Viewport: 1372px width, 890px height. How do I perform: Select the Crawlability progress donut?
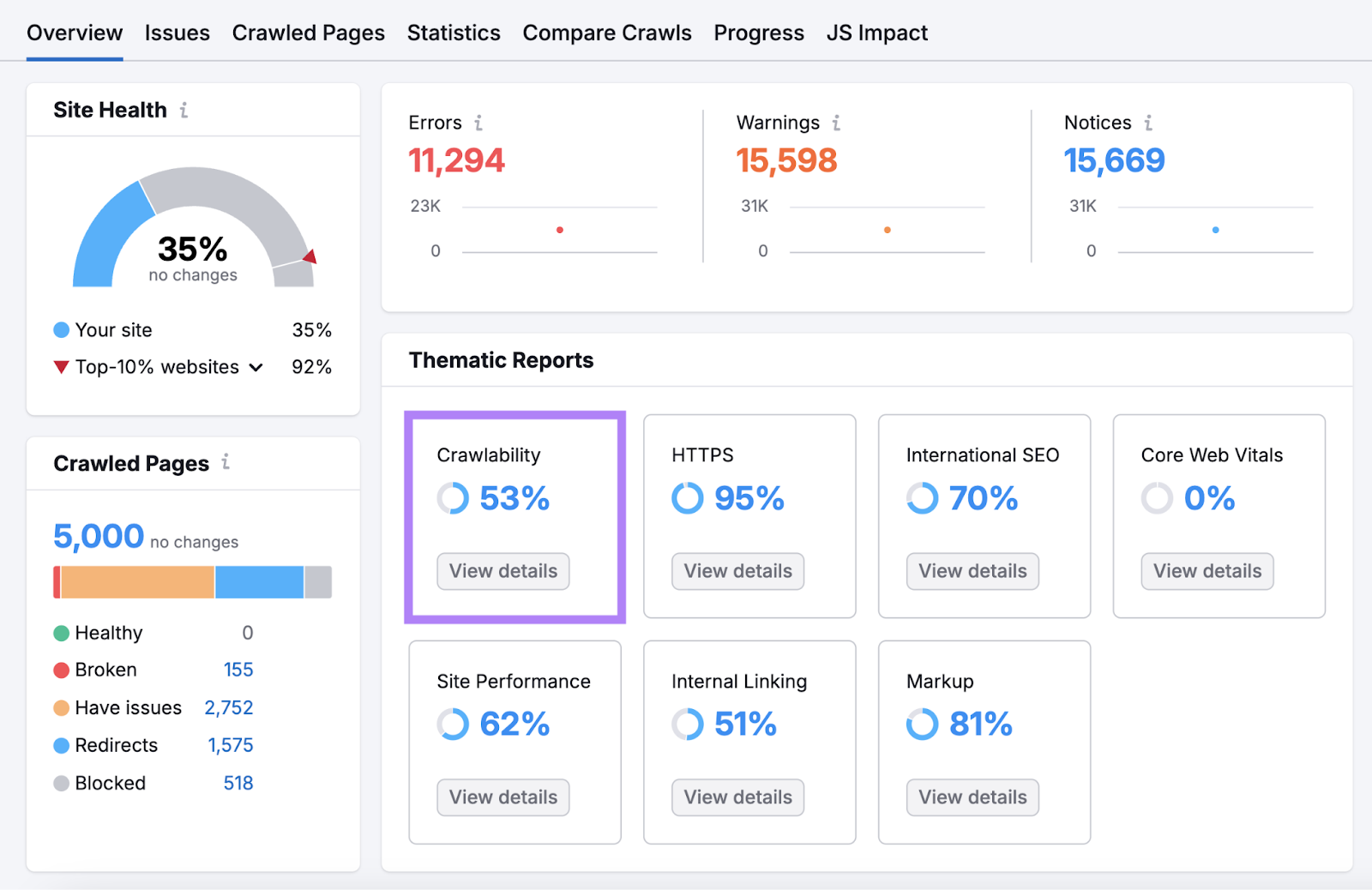click(452, 498)
